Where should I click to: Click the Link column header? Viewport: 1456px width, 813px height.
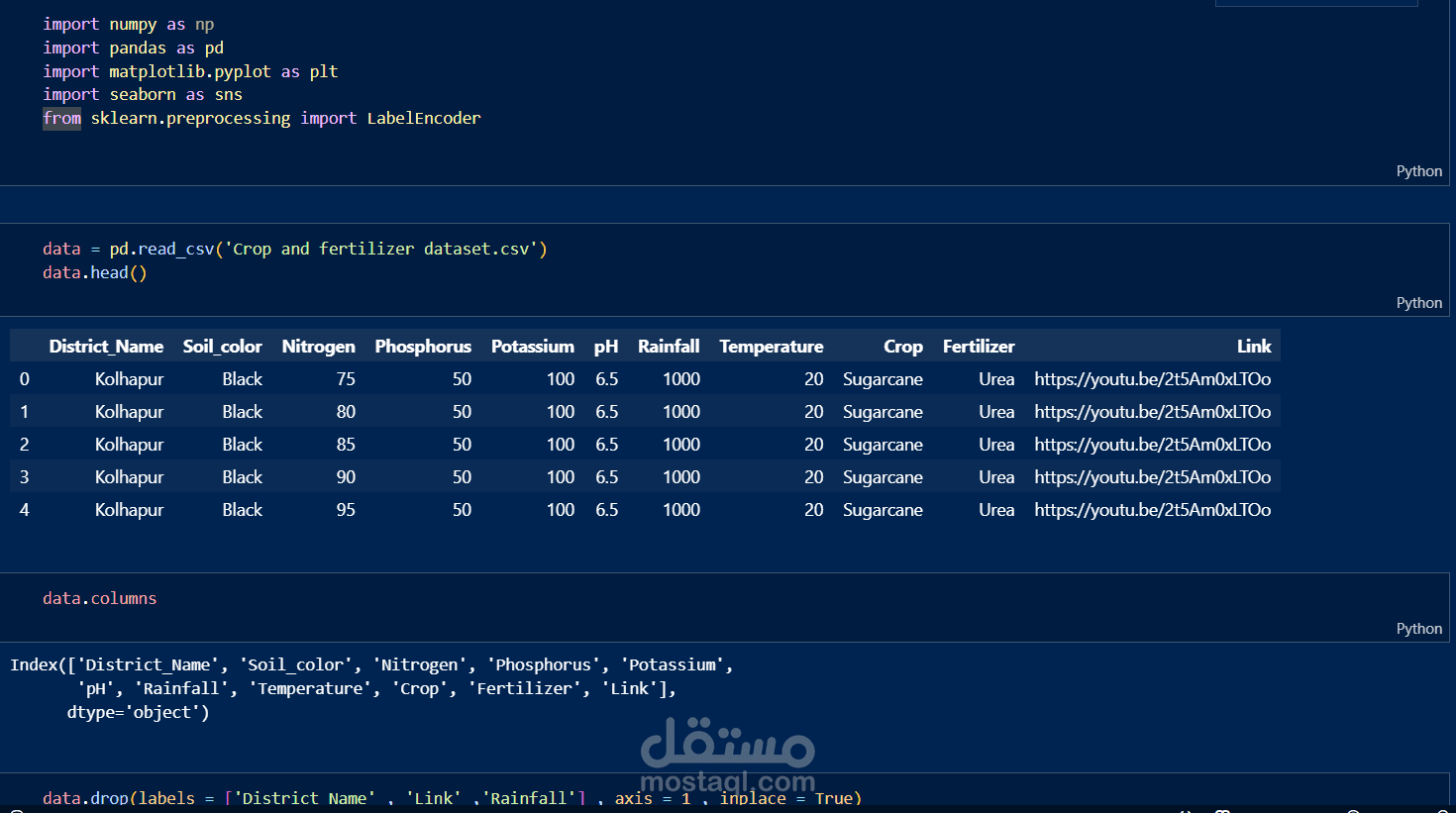[x=1254, y=347]
